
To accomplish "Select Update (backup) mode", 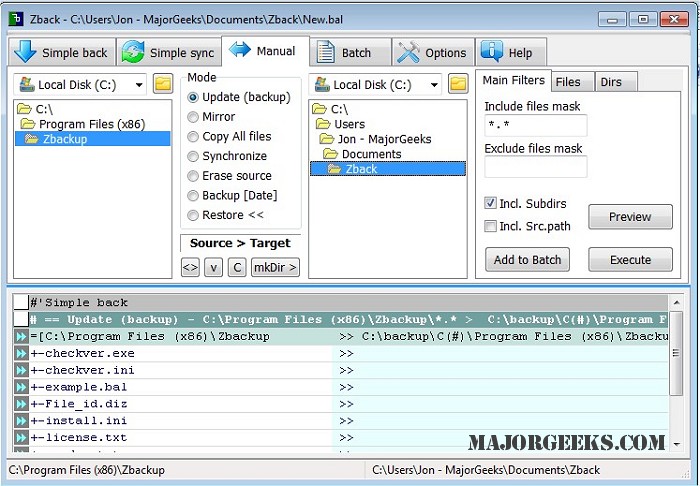I will click(192, 97).
